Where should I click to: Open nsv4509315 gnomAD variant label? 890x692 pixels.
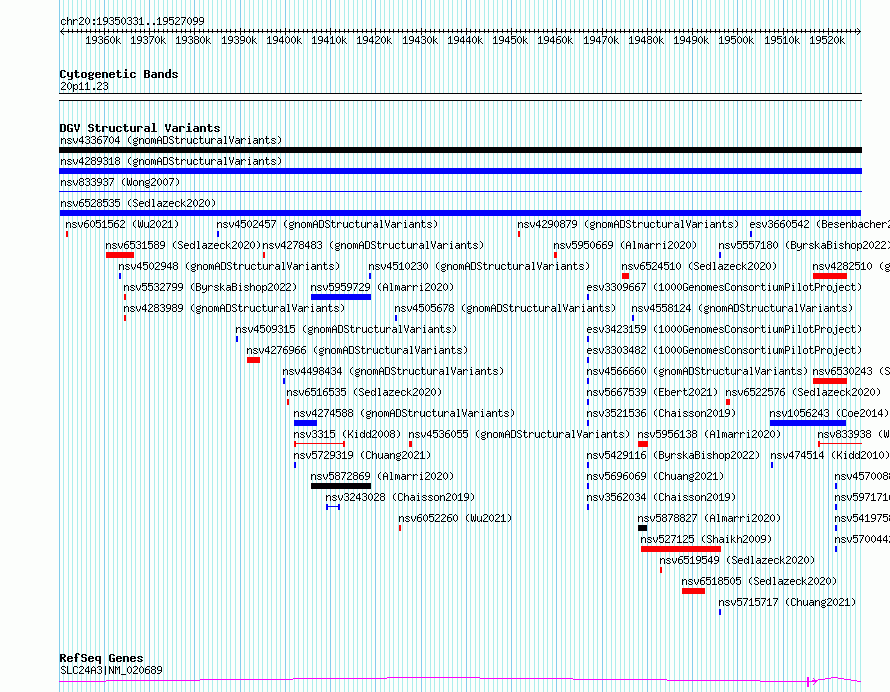346,329
